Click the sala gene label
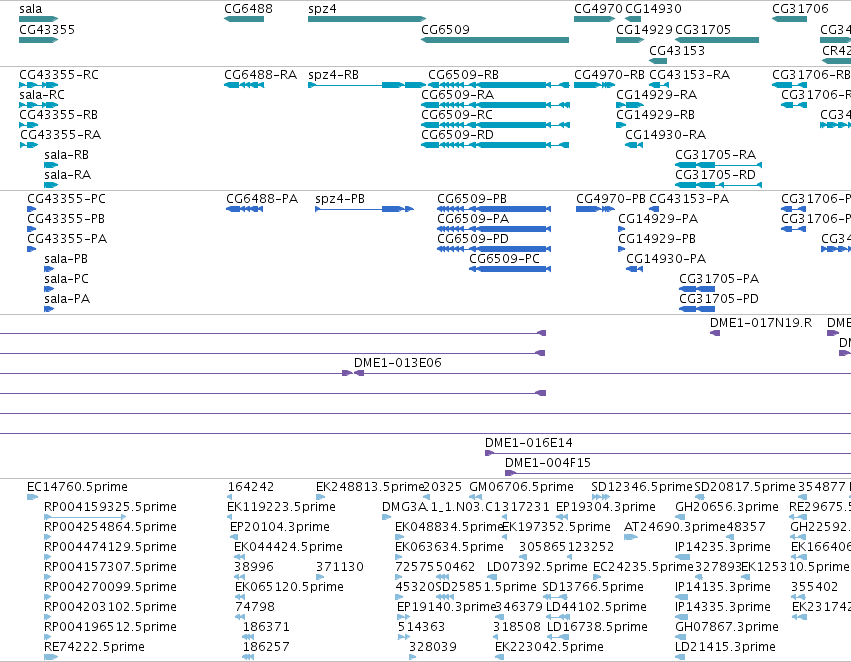Viewport: 851px width, 662px height. click(30, 9)
